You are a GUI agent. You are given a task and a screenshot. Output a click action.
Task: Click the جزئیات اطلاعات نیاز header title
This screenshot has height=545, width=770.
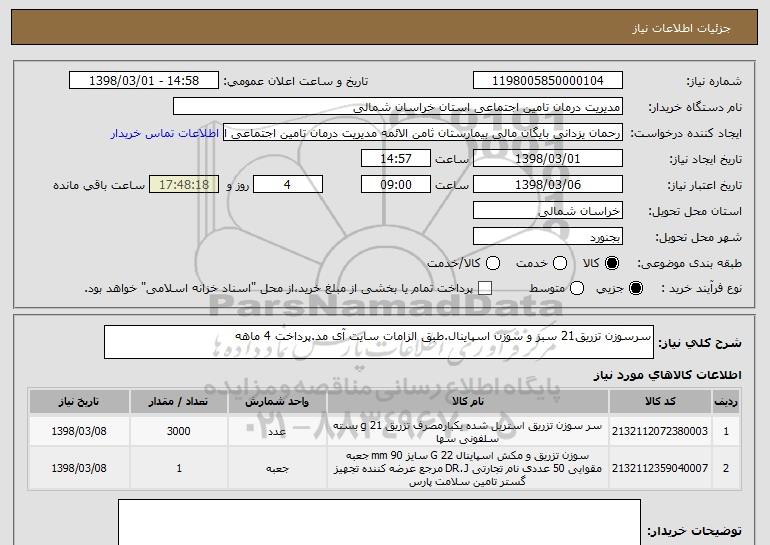tap(681, 28)
